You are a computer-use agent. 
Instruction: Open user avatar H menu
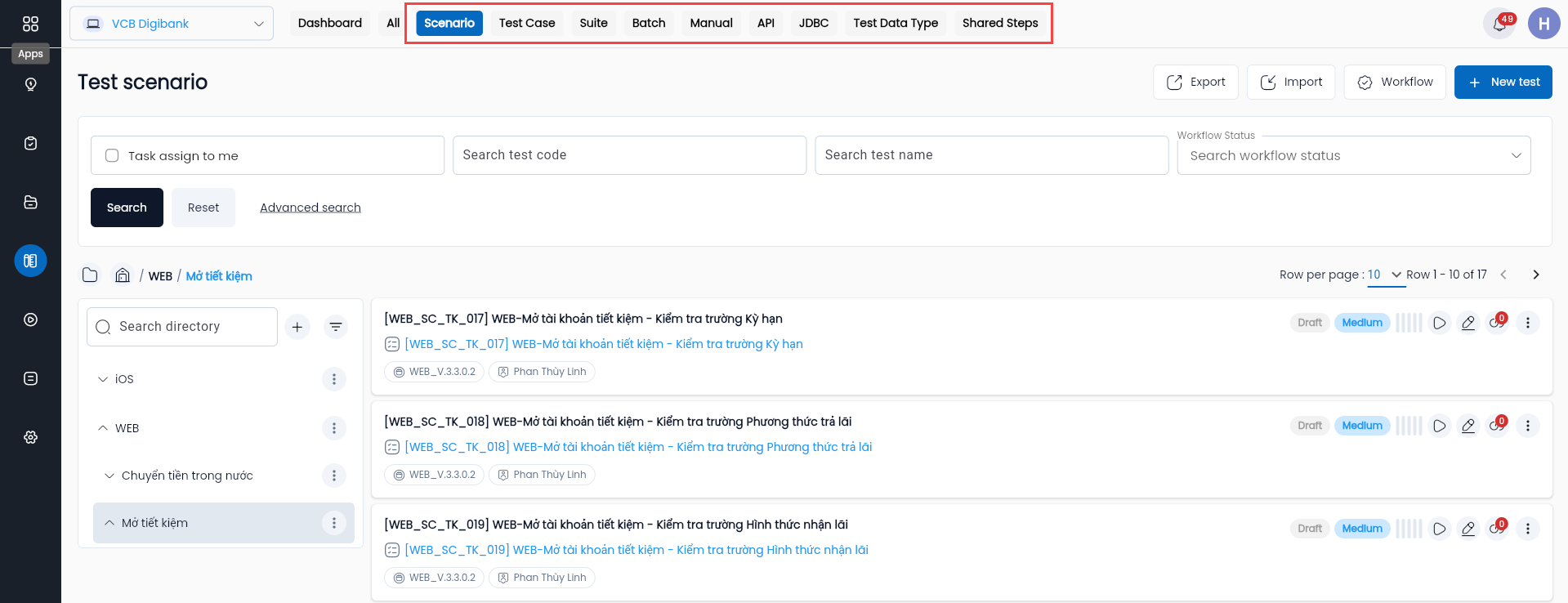pyautogui.click(x=1543, y=24)
